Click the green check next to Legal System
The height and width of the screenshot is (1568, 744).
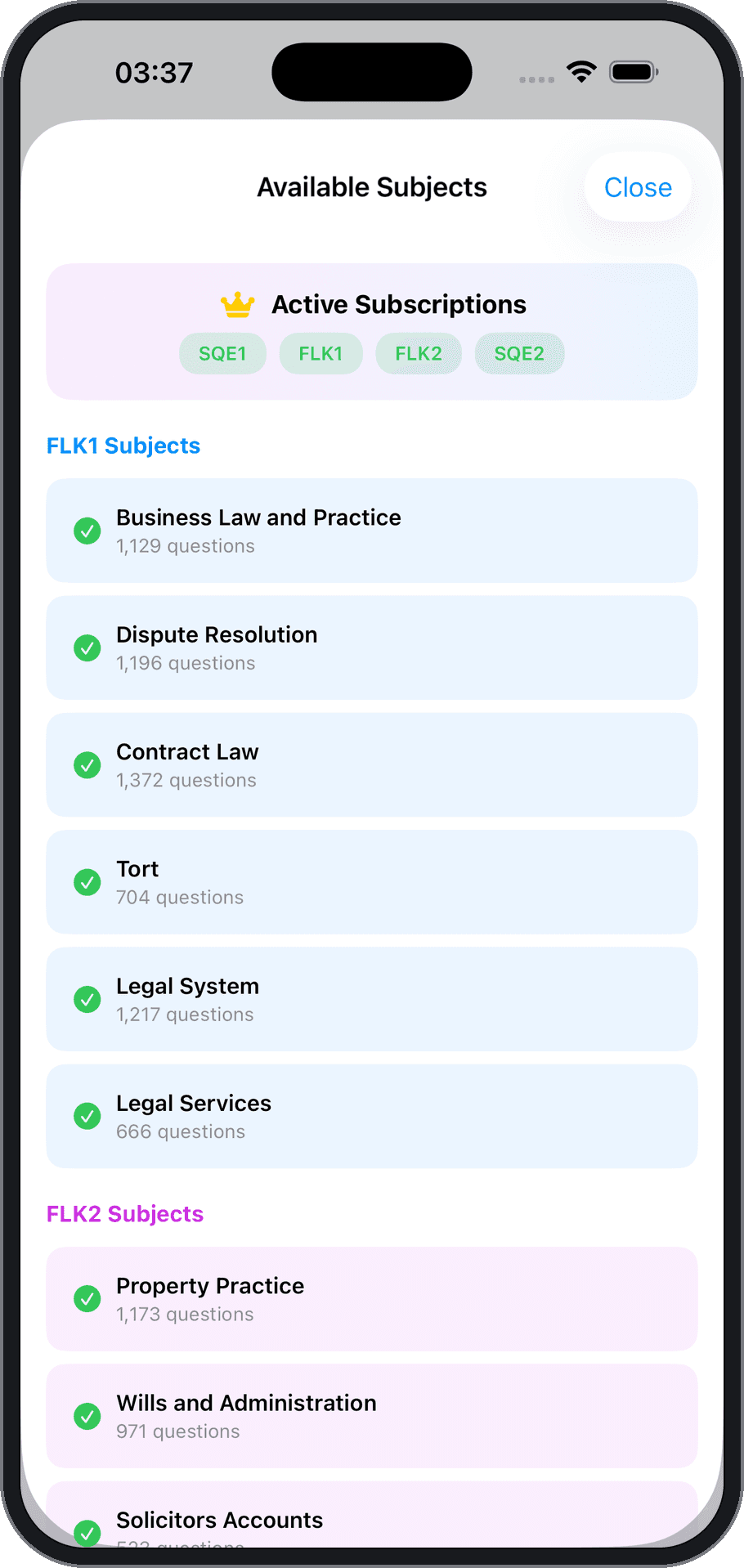[x=87, y=999]
